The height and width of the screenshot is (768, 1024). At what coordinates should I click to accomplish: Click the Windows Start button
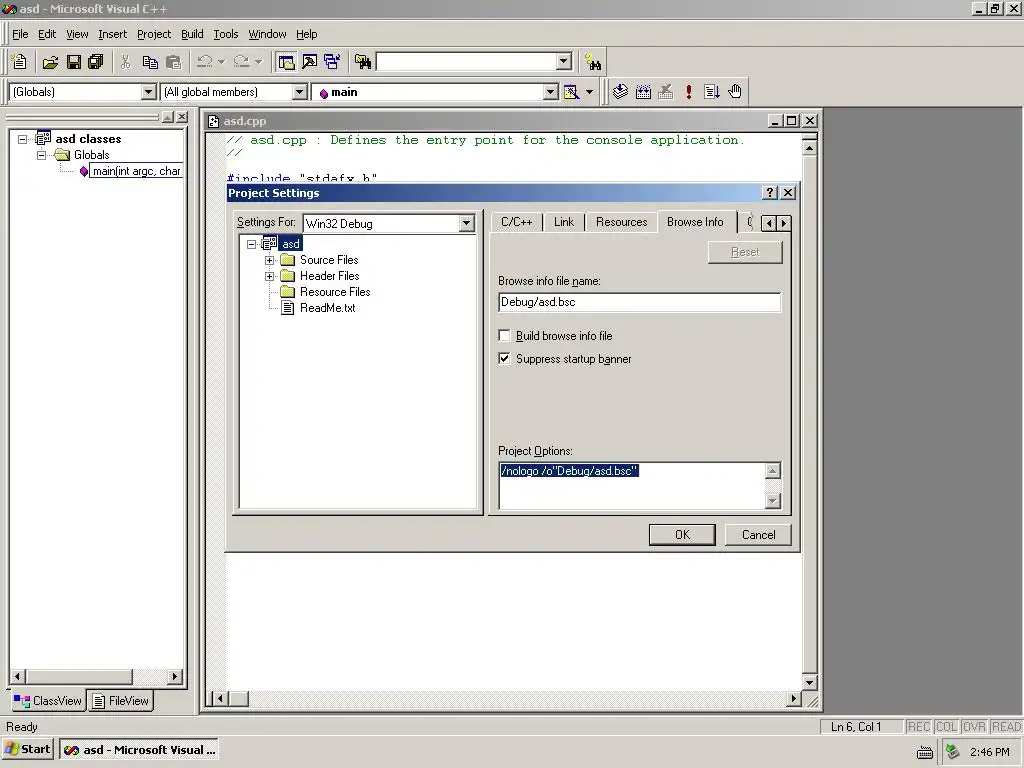(27, 750)
